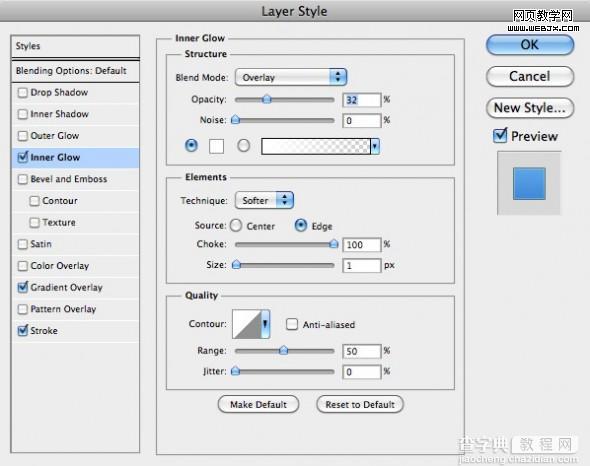This screenshot has height=466, width=590.
Task: Click the Noise percent field
Action: click(x=362, y=121)
